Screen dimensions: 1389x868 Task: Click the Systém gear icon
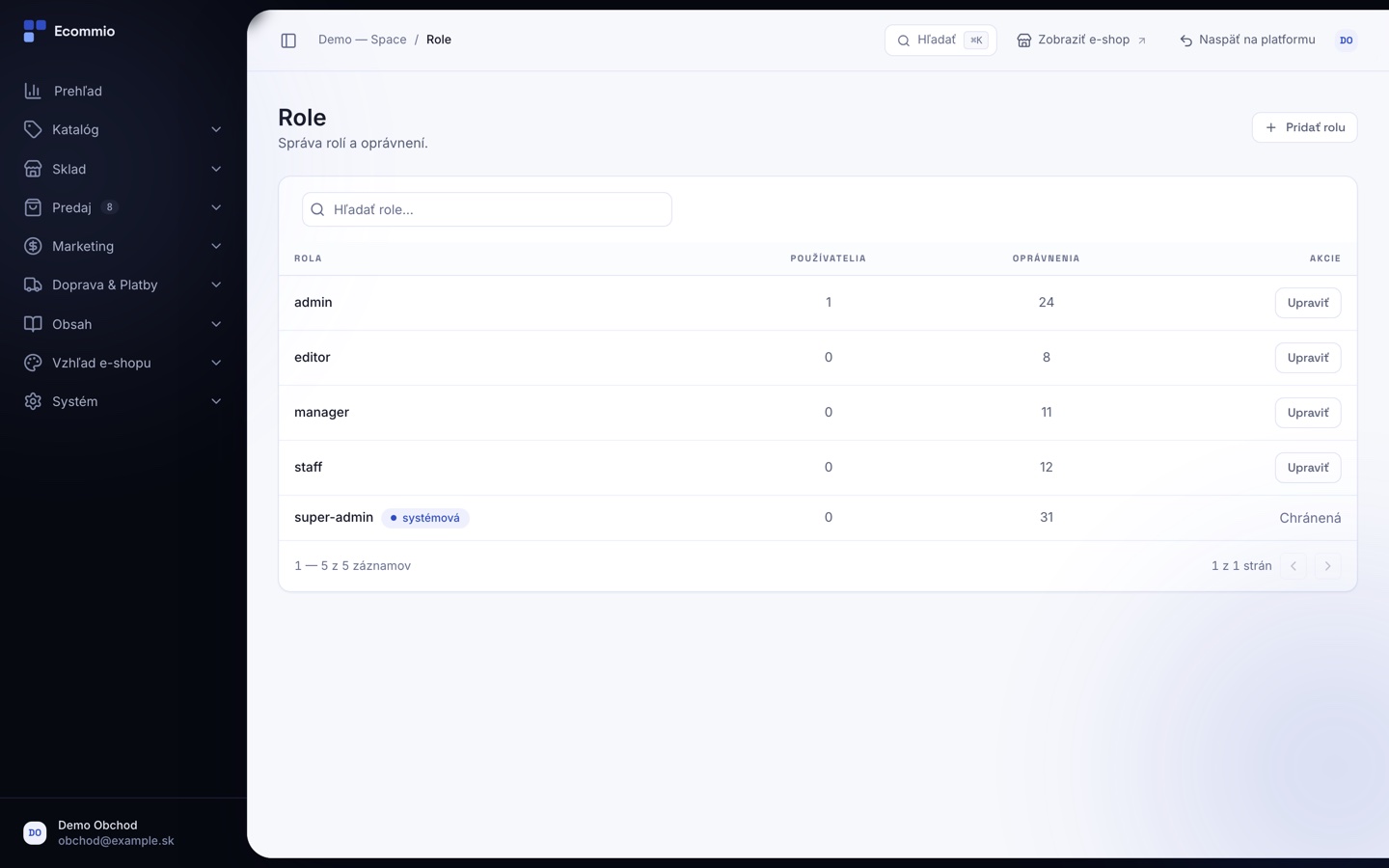(x=33, y=401)
